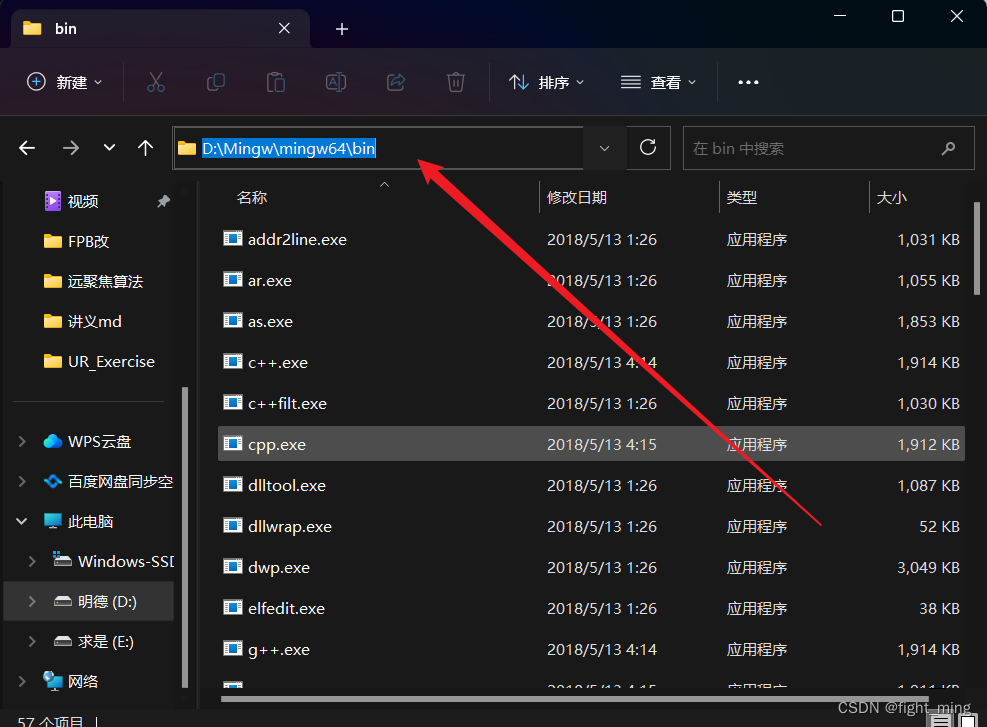Click the WPS云盘 cloud icon
The height and width of the screenshot is (727, 987).
pyautogui.click(x=52, y=441)
